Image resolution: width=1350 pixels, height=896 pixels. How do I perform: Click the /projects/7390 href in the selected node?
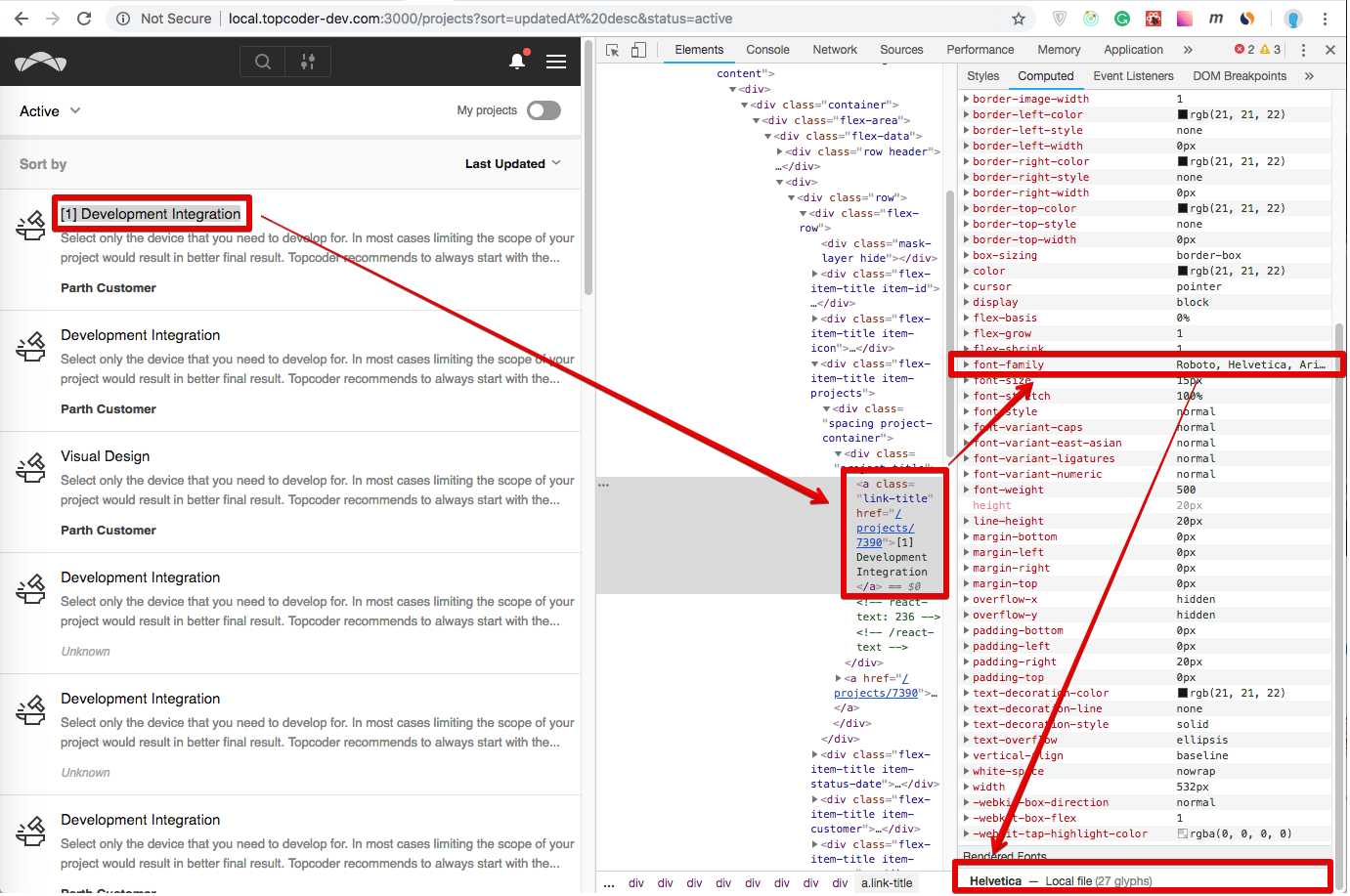pyautogui.click(x=885, y=528)
